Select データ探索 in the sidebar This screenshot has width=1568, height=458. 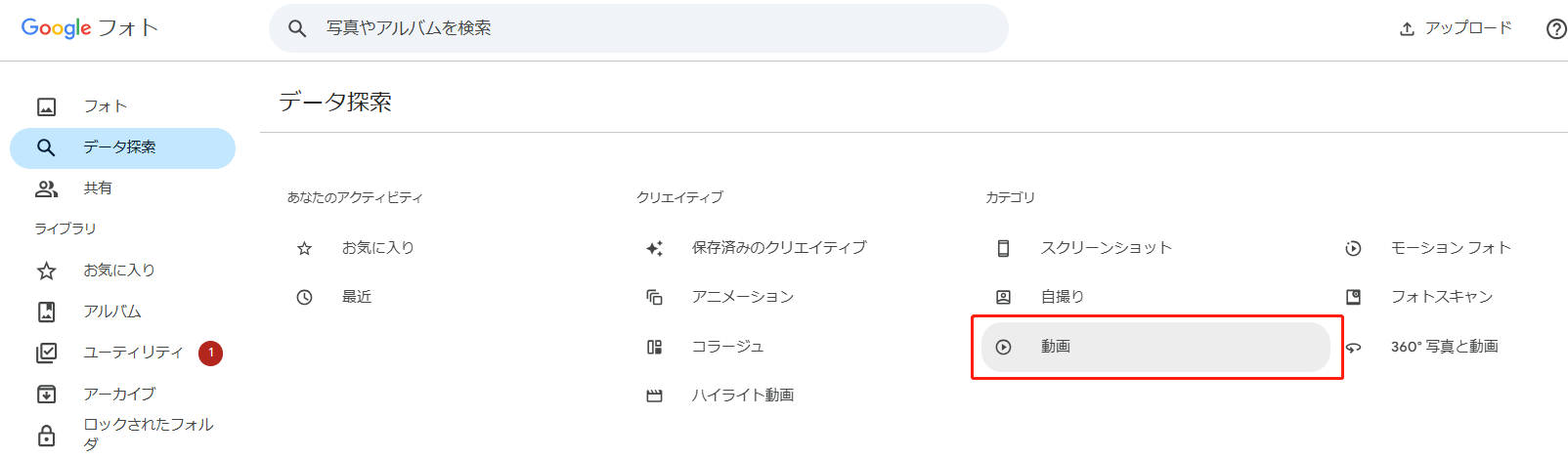tap(119, 147)
